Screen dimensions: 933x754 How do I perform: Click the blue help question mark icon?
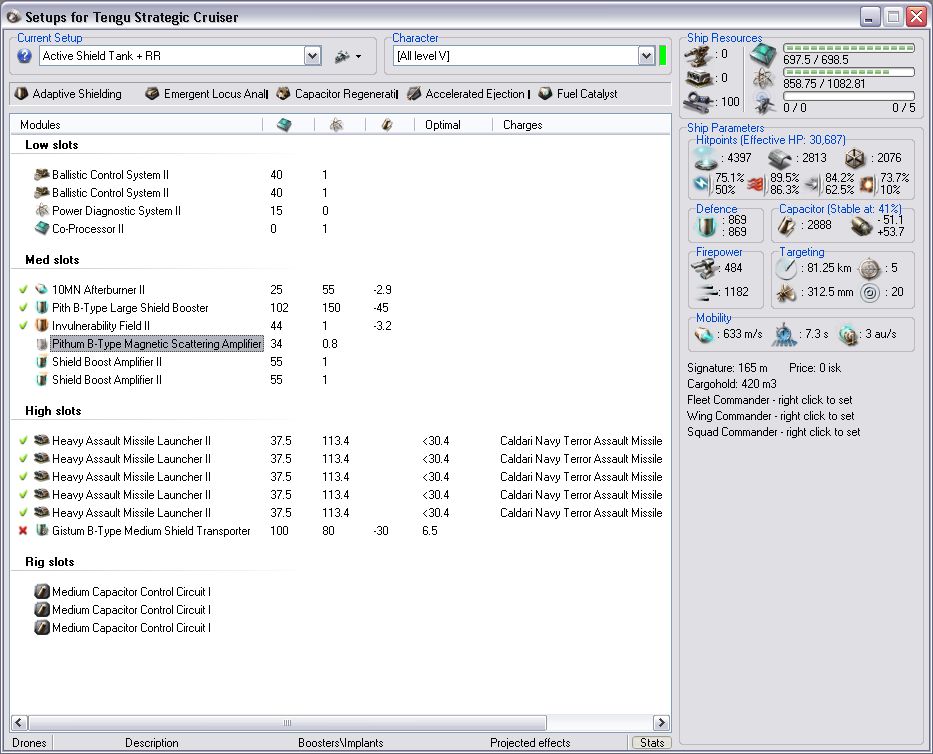24,56
